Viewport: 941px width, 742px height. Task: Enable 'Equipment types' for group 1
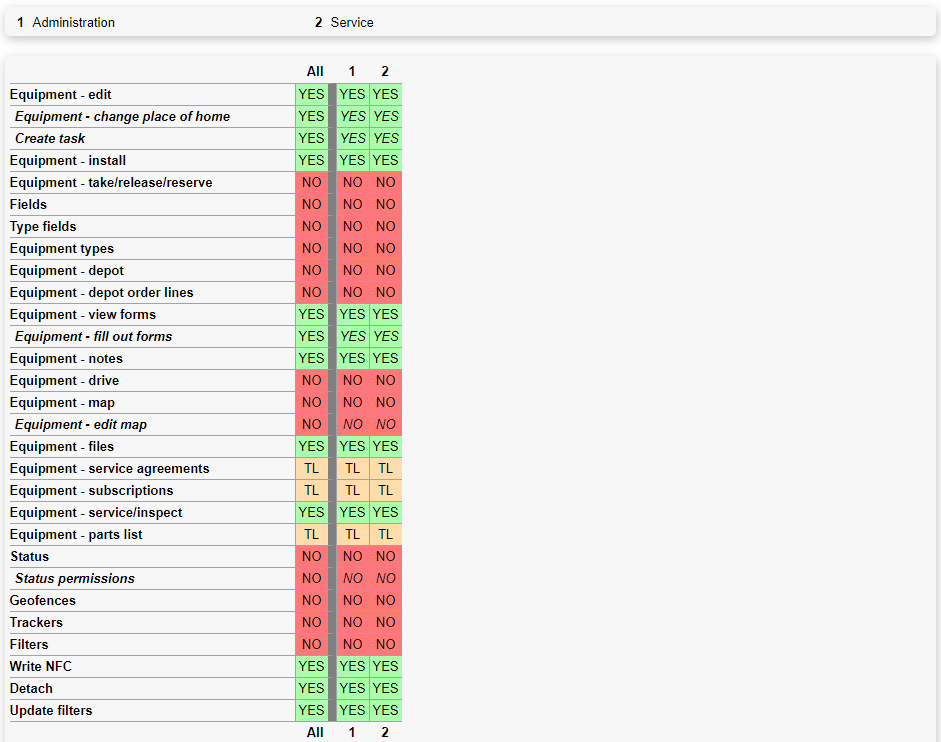(352, 249)
